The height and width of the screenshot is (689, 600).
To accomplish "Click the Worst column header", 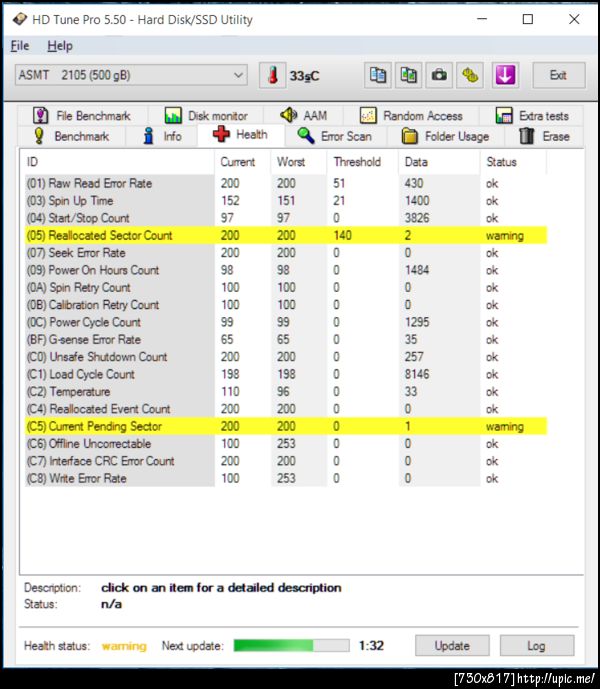I will (x=299, y=162).
